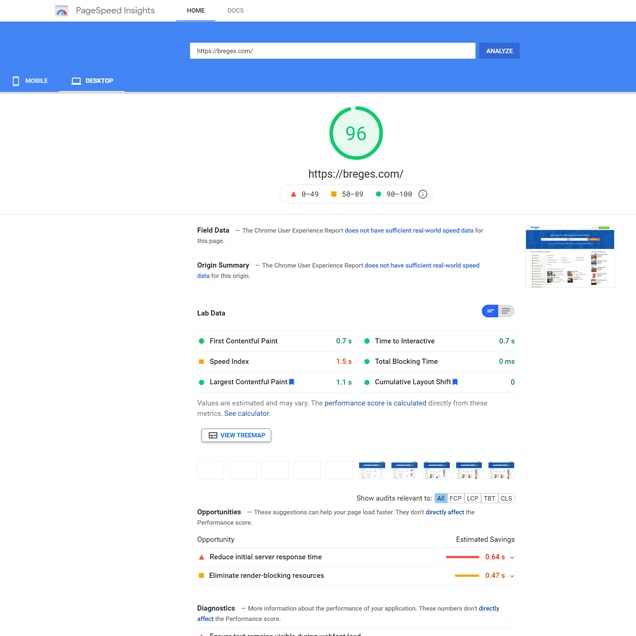Click the 'https://breges.com/' heading under the score
The height and width of the screenshot is (636, 636).
356,174
